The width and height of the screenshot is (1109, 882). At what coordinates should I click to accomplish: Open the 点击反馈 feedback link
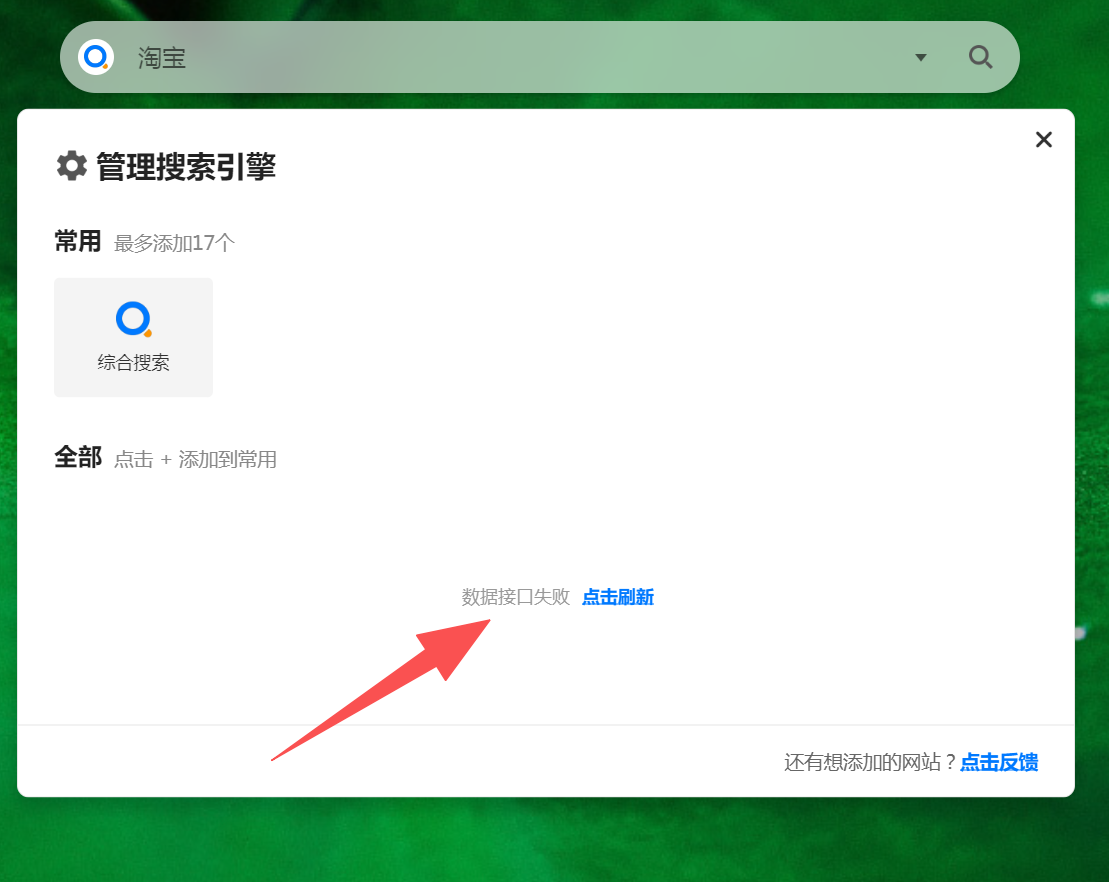click(x=999, y=763)
